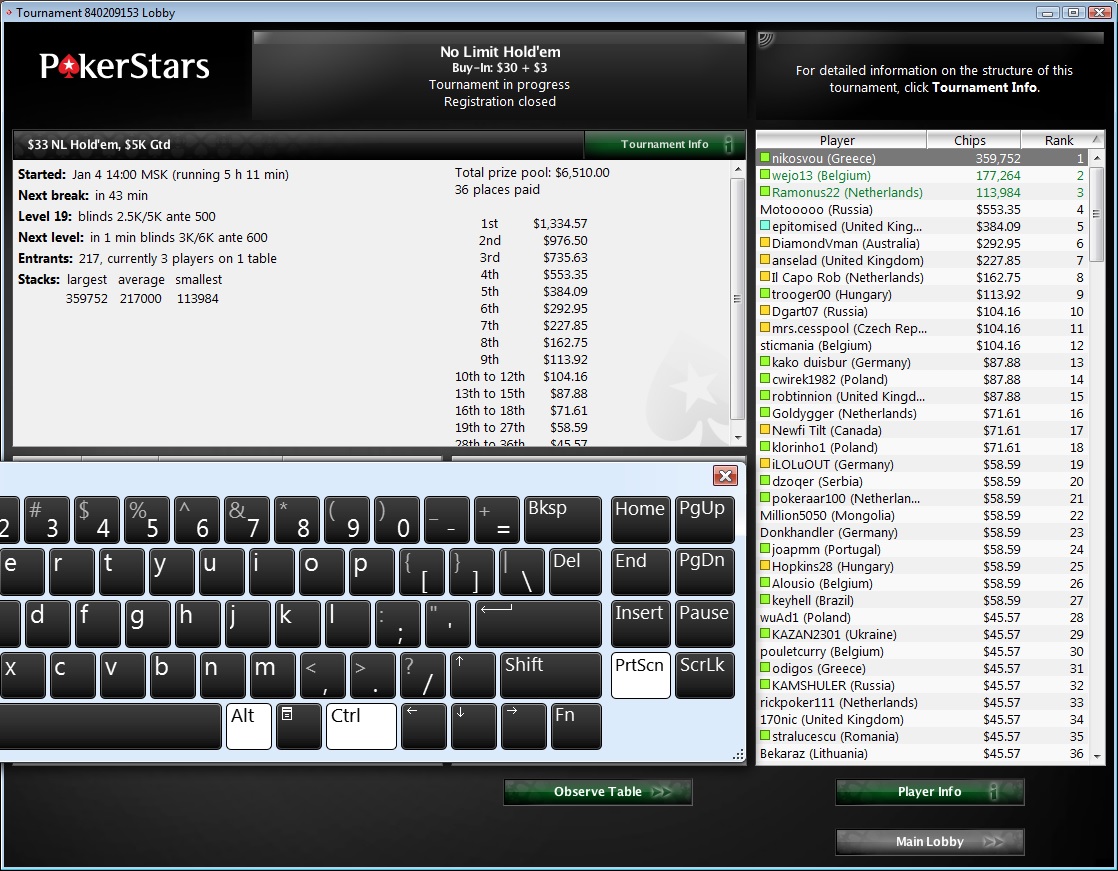1118x871 pixels.
Task: Click the m key on keyboard
Action: [272, 675]
